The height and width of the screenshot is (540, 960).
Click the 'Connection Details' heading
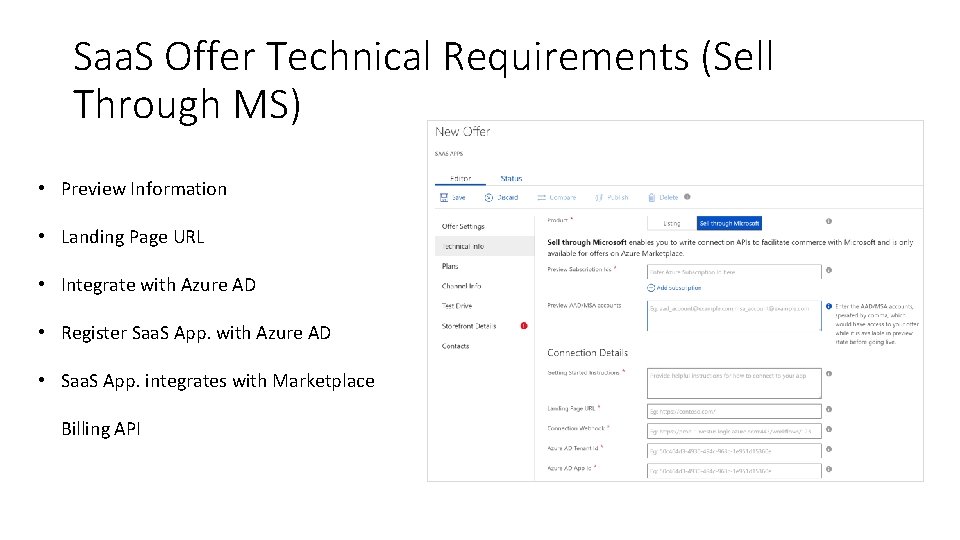click(x=587, y=353)
